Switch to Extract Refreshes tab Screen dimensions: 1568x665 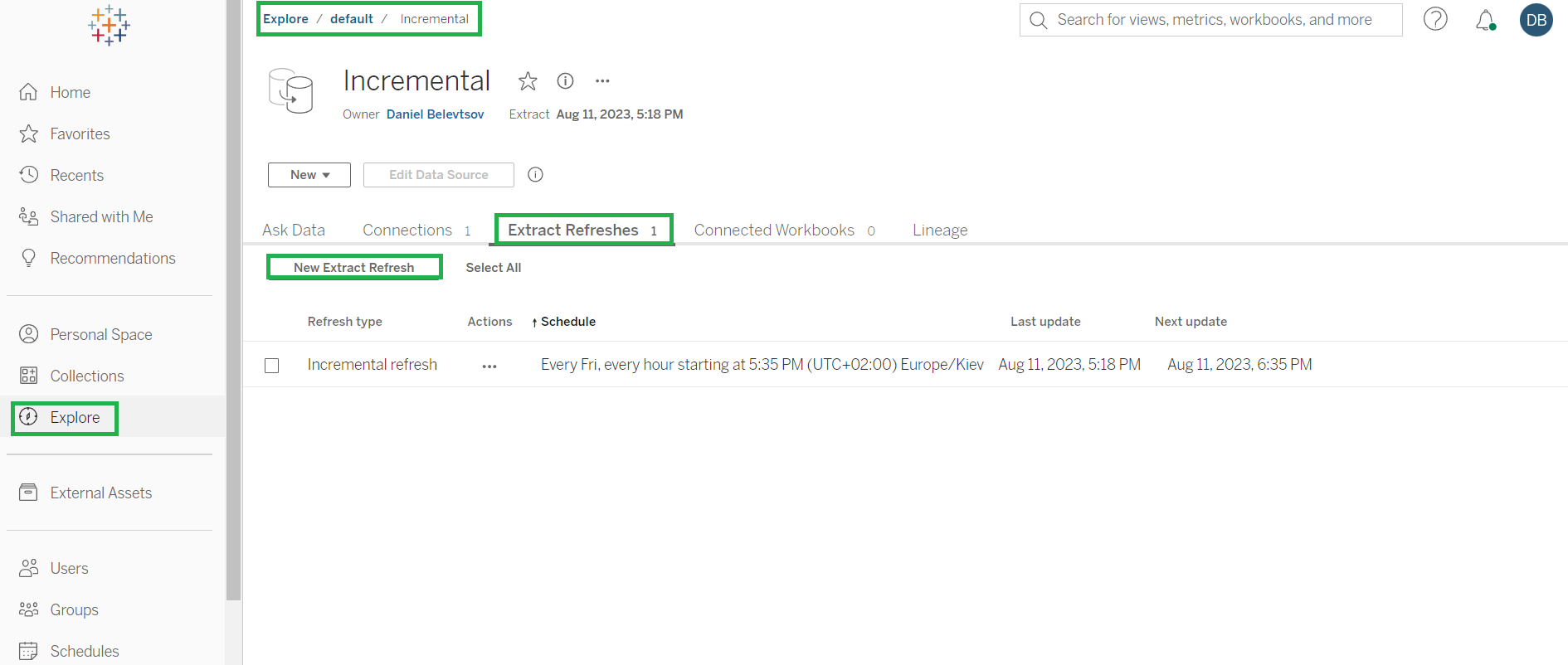point(582,230)
